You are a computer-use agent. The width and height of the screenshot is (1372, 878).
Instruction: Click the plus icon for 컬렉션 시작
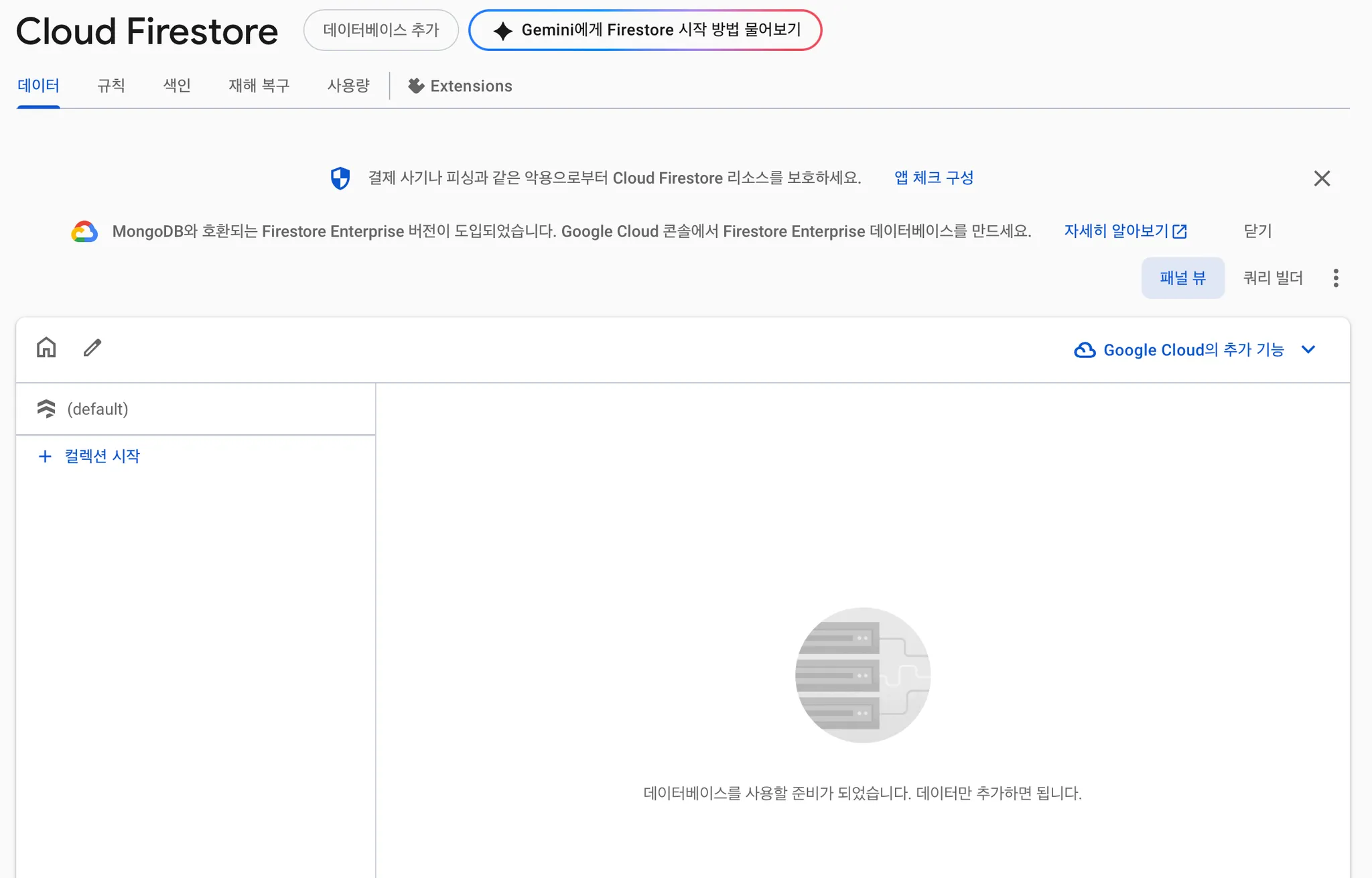coord(45,456)
